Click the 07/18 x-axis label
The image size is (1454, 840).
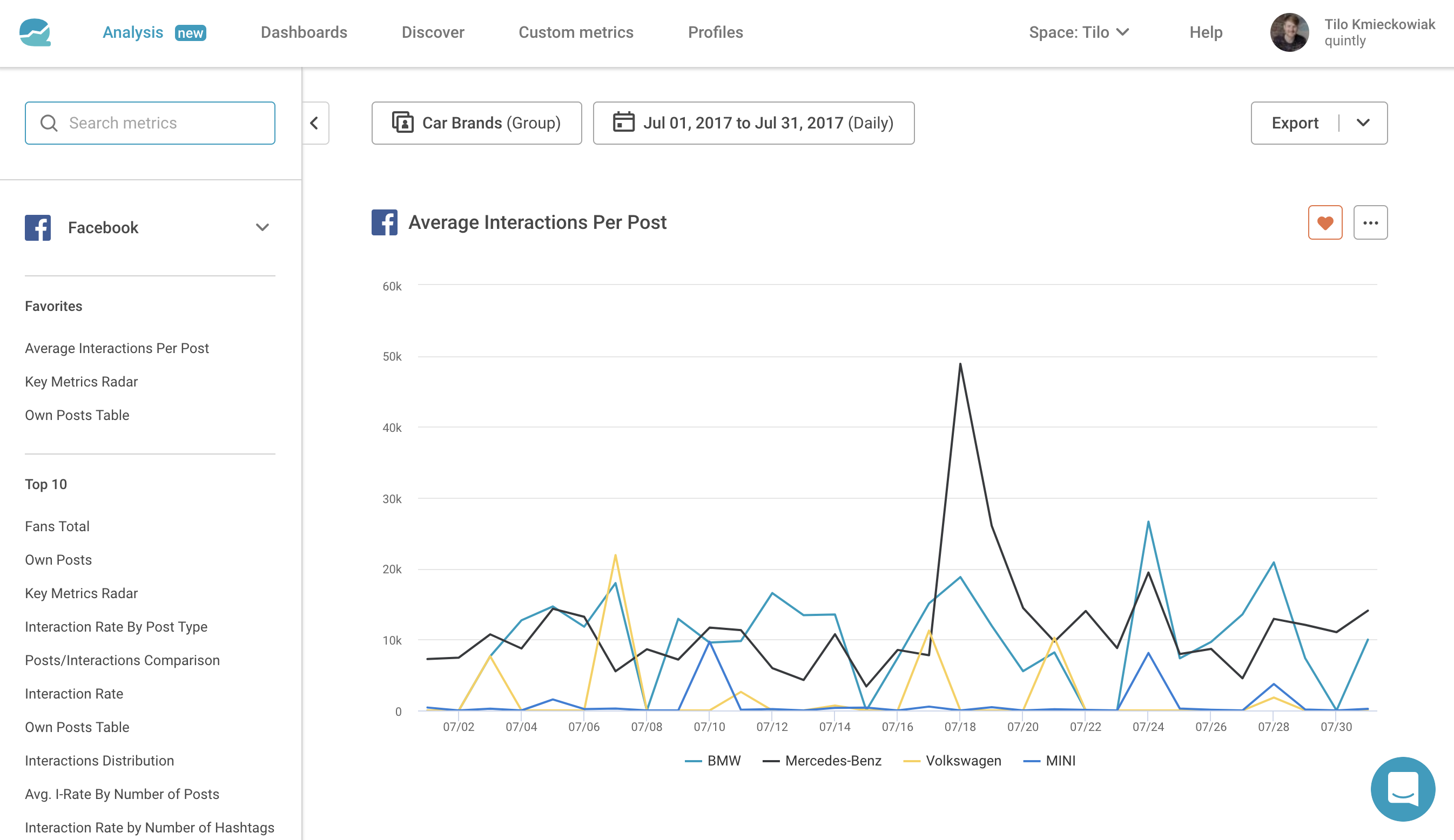tap(960, 727)
